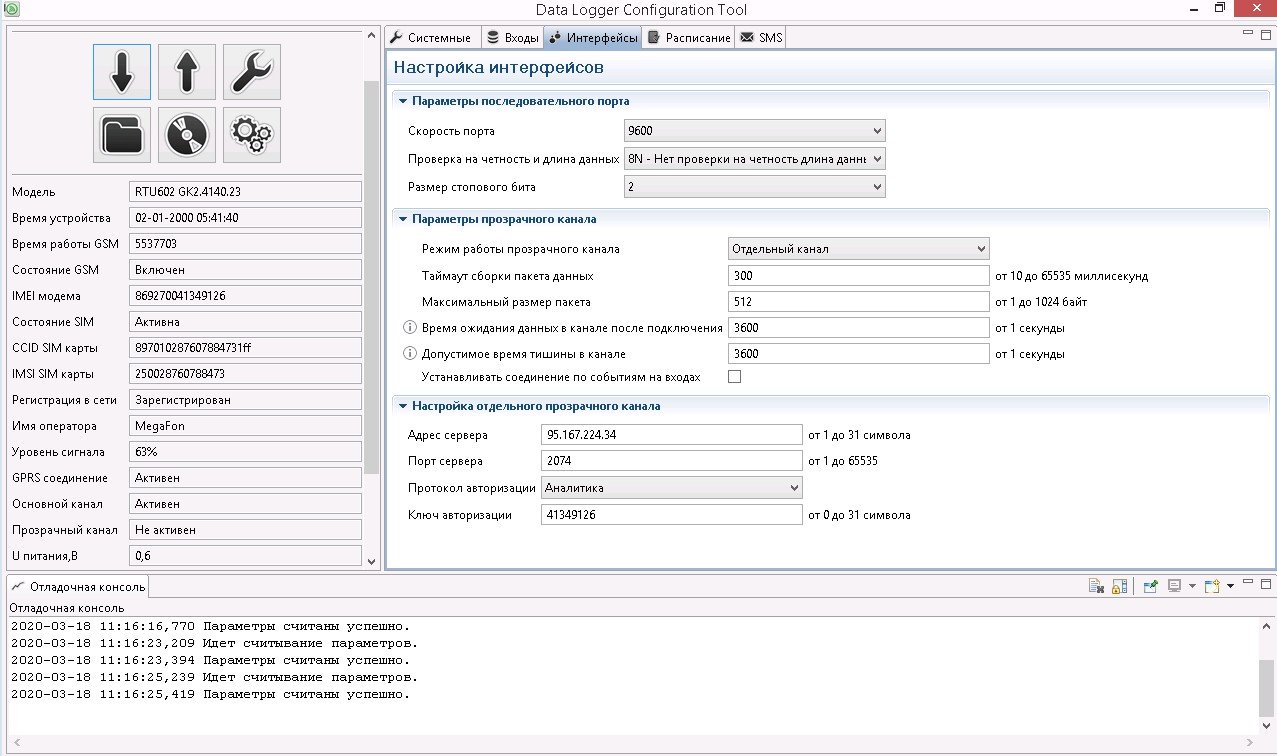
Task: Click the application icon in title bar
Action: [10, 9]
